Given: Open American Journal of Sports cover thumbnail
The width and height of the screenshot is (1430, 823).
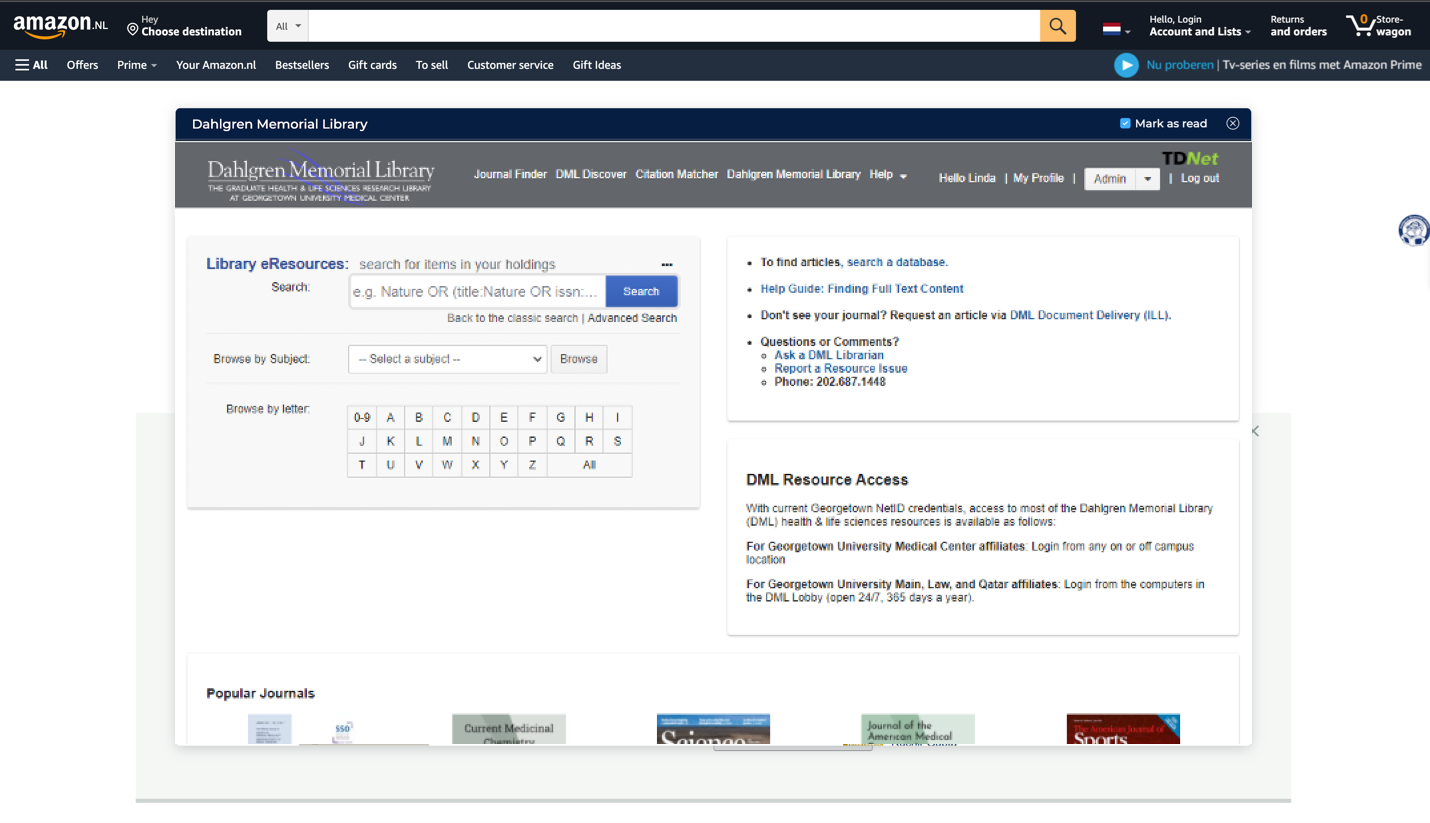Looking at the screenshot, I should [1123, 729].
